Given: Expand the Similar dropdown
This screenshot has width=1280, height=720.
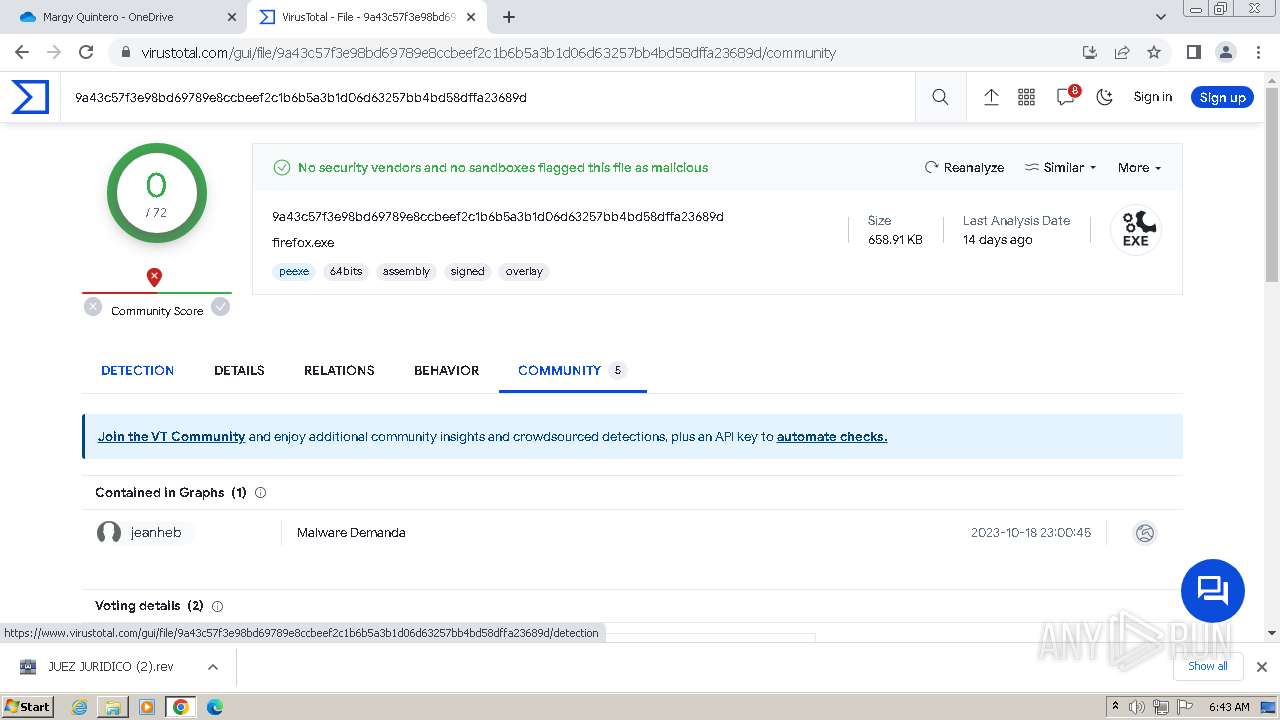Looking at the screenshot, I should [1060, 167].
